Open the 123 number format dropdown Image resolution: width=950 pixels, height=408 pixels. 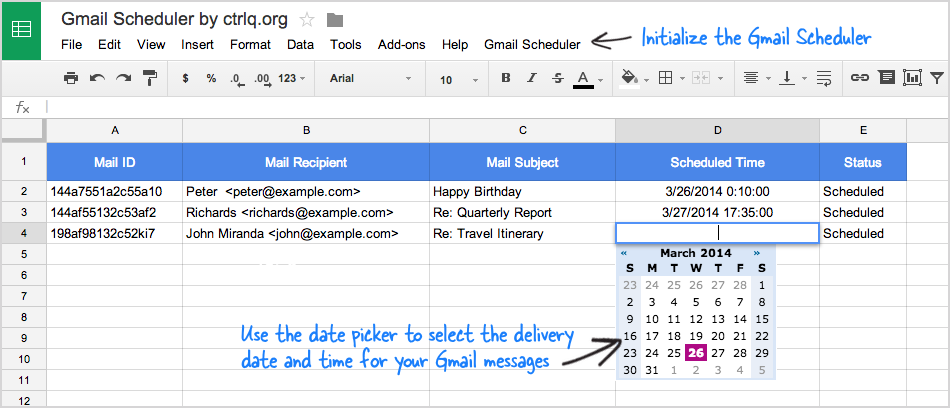coord(291,78)
